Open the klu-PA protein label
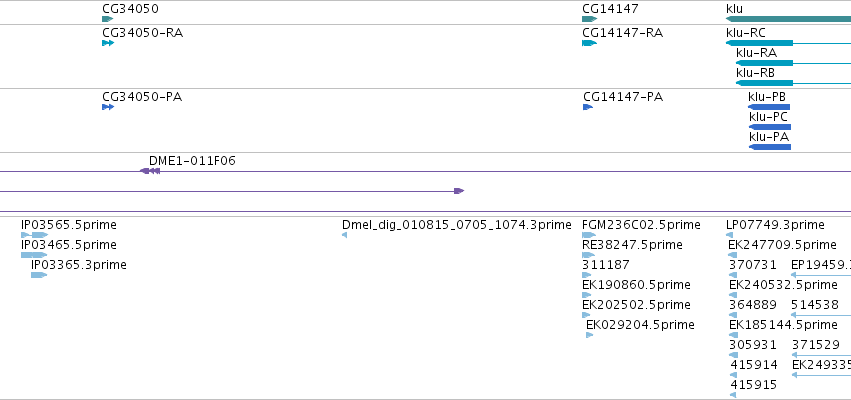This screenshot has width=851, height=400. click(x=769, y=137)
